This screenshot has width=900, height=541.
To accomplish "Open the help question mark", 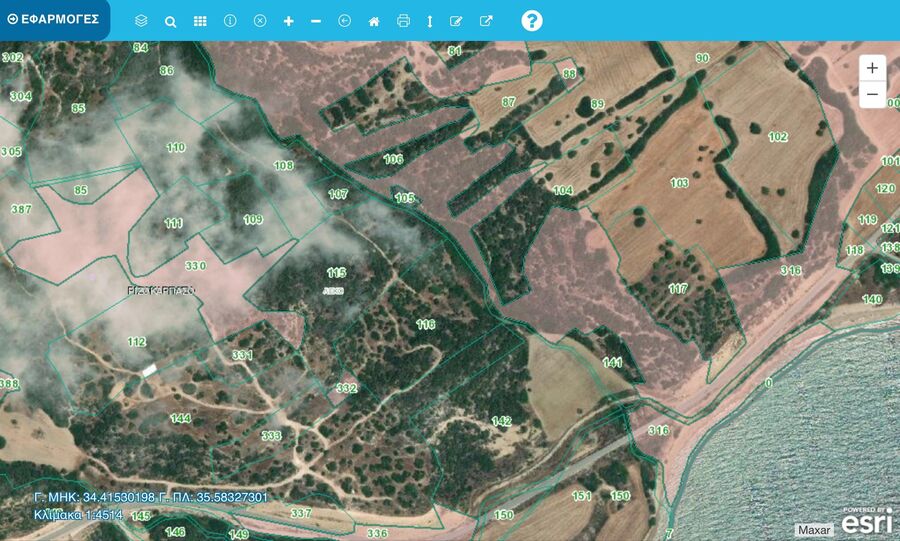I will (x=532, y=21).
